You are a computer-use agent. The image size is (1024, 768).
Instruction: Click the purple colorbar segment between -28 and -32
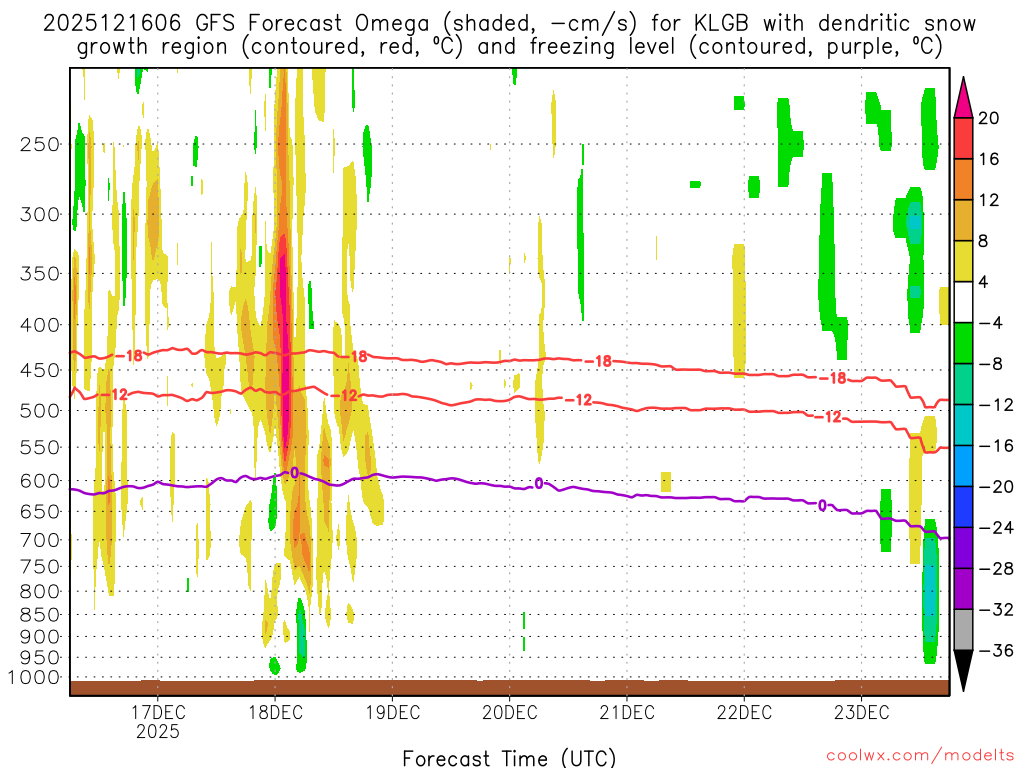[x=963, y=588]
